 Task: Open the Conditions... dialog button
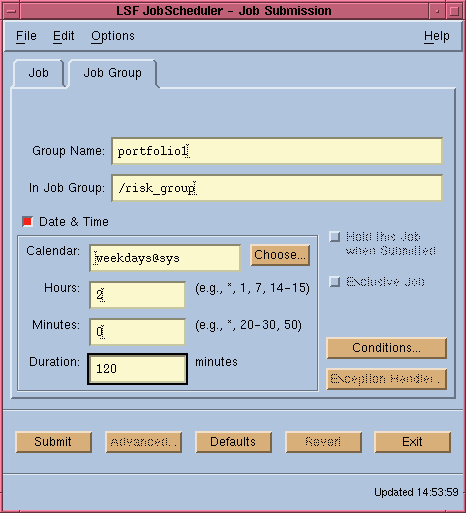(386, 348)
